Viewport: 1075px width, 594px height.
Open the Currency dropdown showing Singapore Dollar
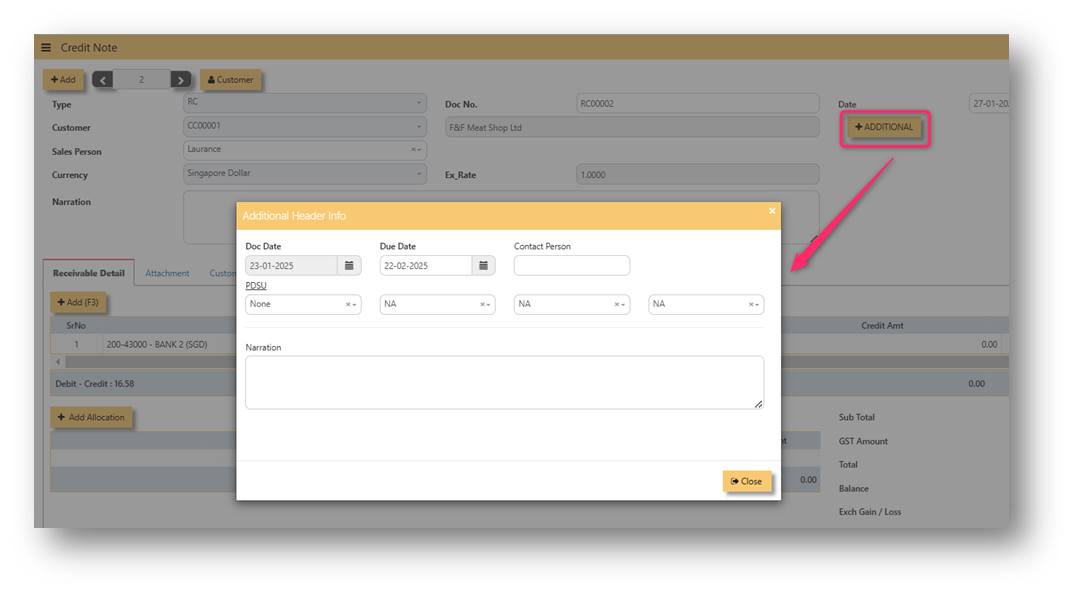coord(305,174)
